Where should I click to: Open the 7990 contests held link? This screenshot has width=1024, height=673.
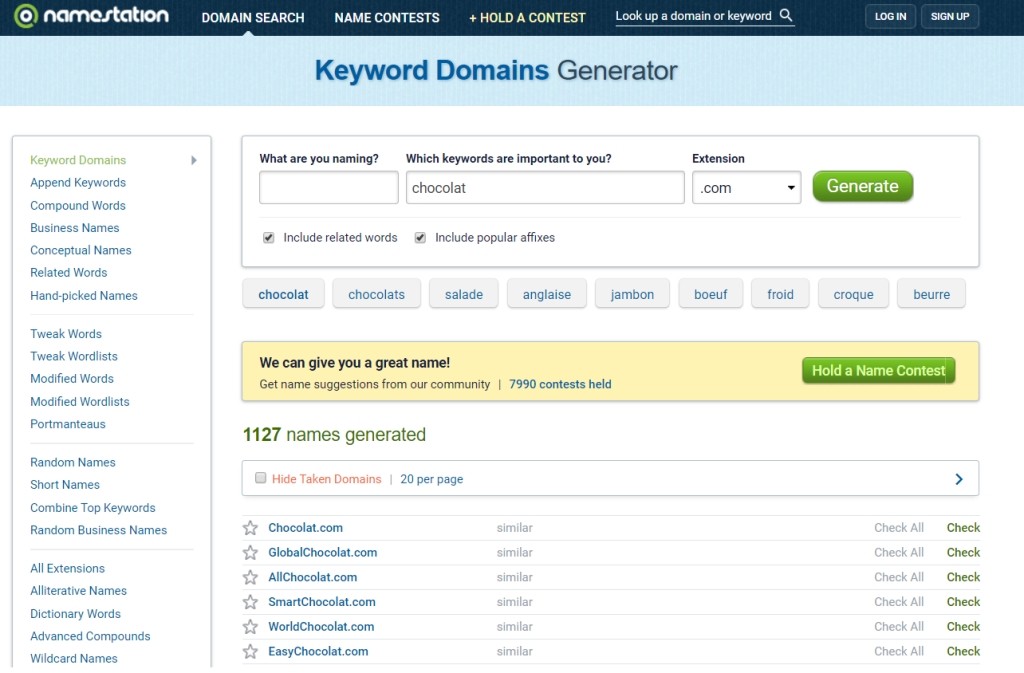pos(560,384)
